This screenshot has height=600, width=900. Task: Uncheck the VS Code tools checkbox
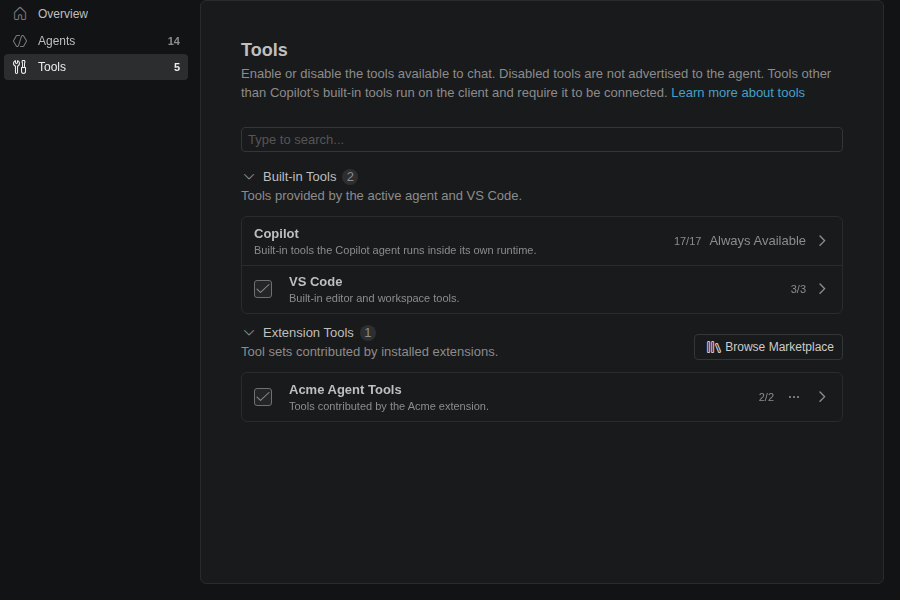click(x=263, y=289)
